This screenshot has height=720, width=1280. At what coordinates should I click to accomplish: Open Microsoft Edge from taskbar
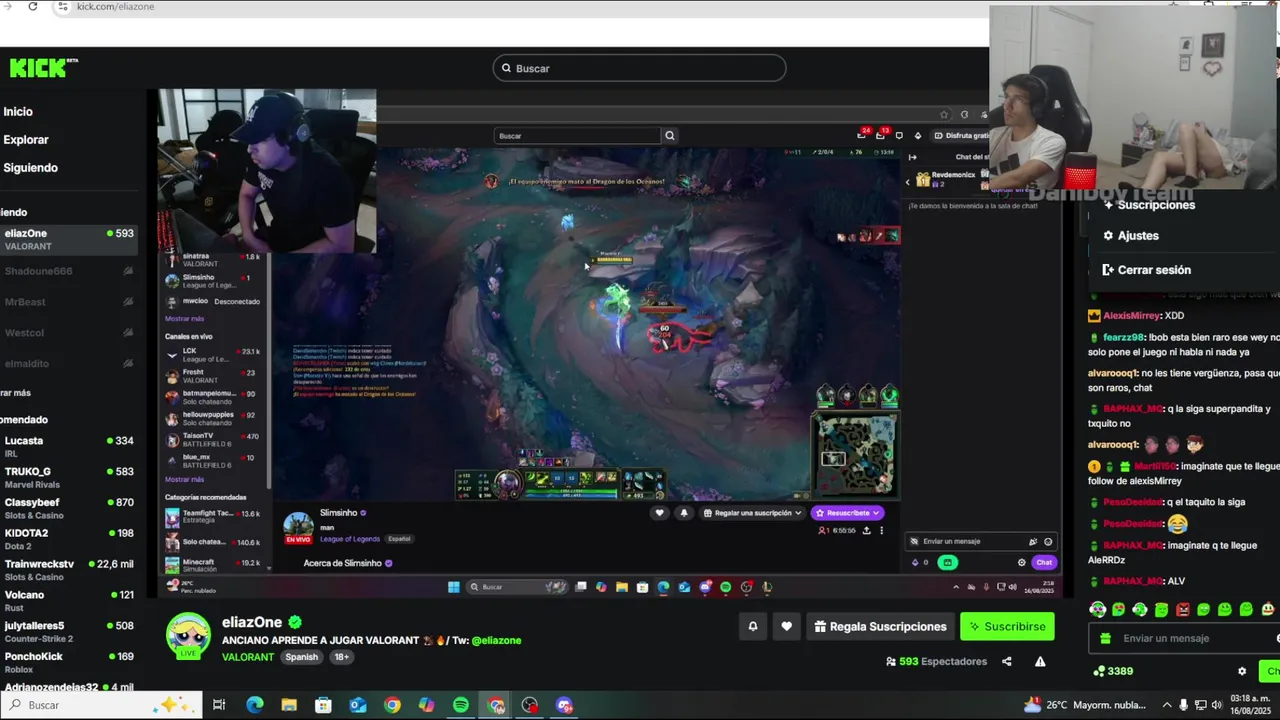coord(254,705)
